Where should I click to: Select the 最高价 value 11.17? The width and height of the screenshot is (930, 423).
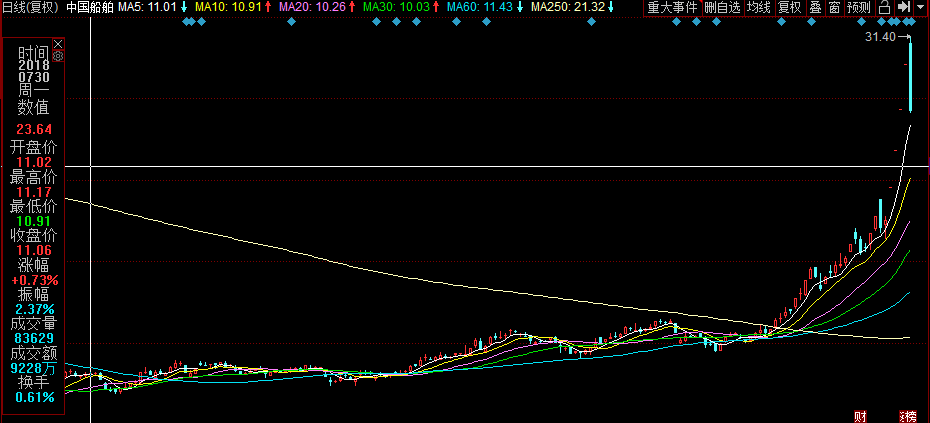[x=34, y=192]
